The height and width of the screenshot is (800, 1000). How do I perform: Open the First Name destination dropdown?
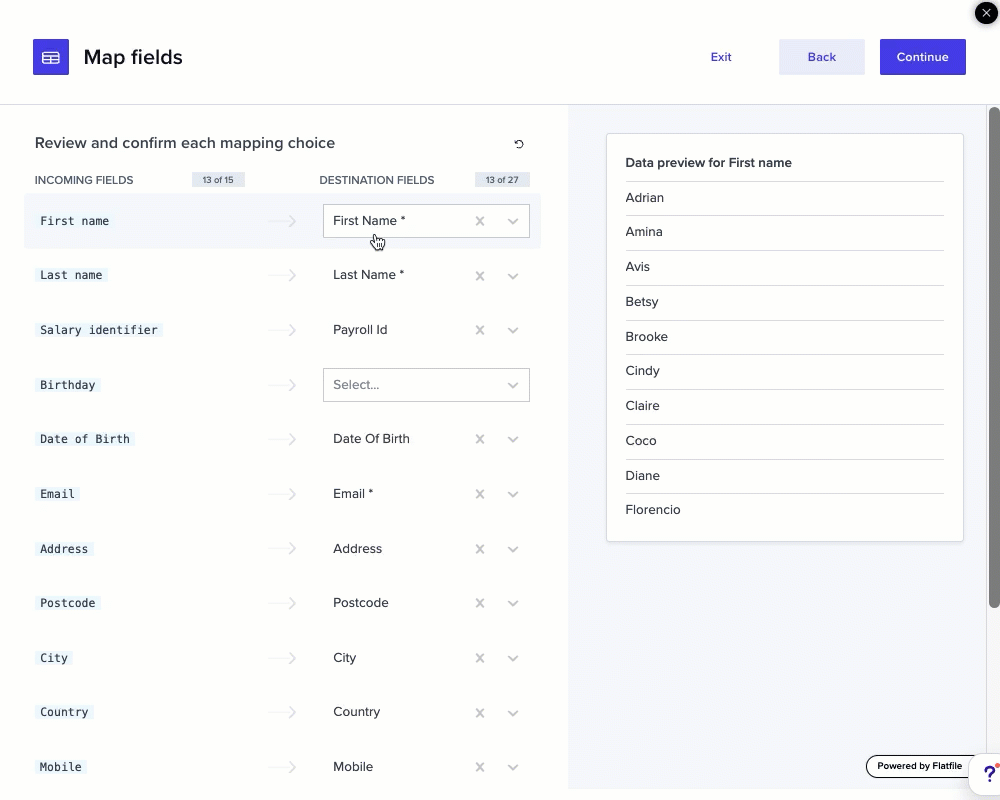[x=513, y=221]
